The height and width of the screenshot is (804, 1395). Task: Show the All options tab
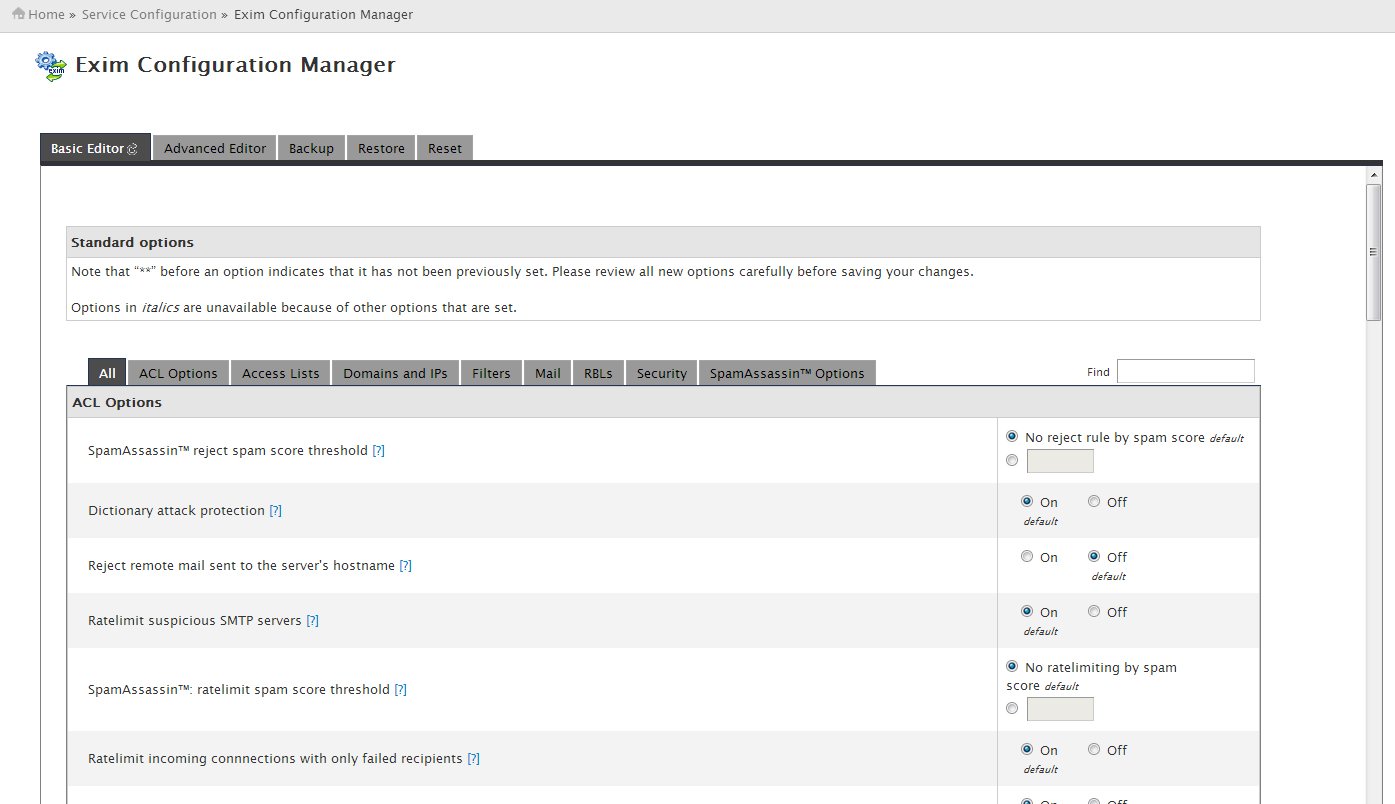coord(107,373)
